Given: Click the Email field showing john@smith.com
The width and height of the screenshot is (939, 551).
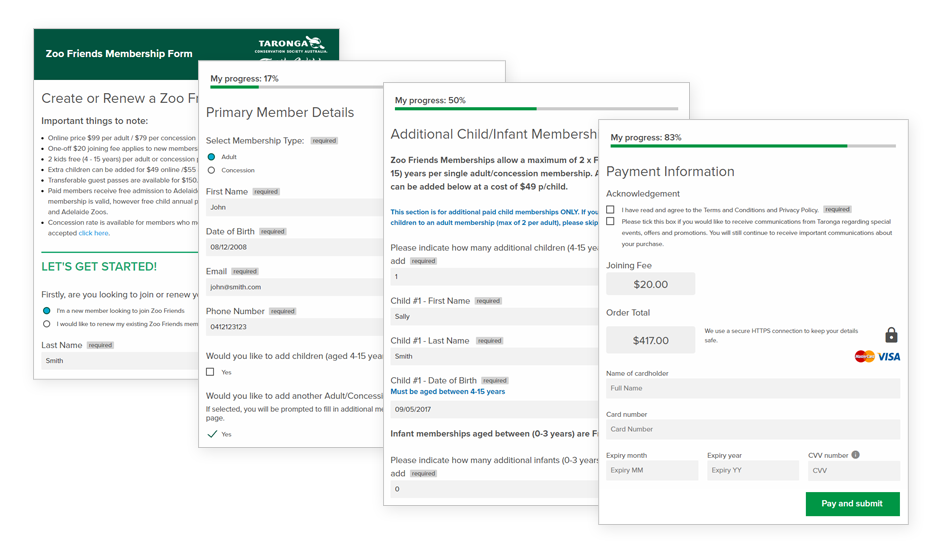Looking at the screenshot, I should click(295, 287).
